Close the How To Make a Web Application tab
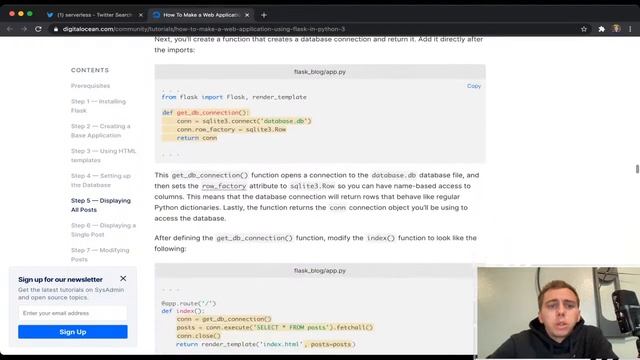This screenshot has height=360, width=640. [247, 15]
